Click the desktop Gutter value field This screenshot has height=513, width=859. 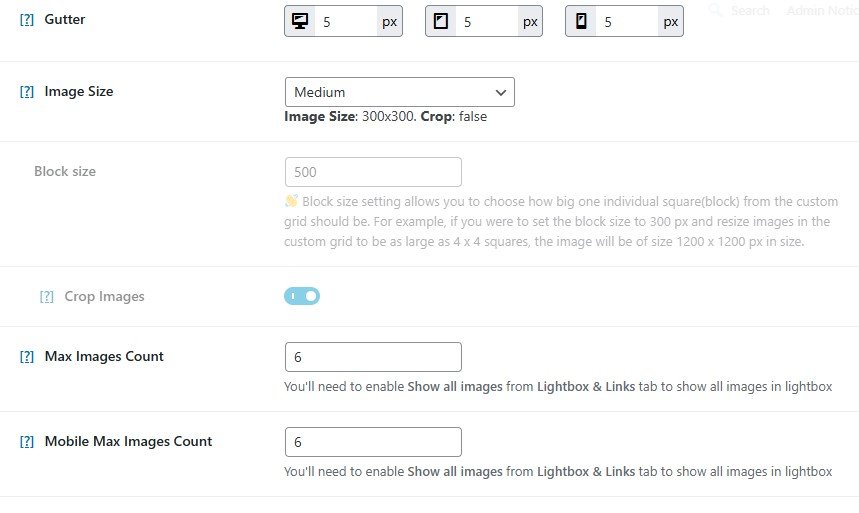click(x=345, y=21)
